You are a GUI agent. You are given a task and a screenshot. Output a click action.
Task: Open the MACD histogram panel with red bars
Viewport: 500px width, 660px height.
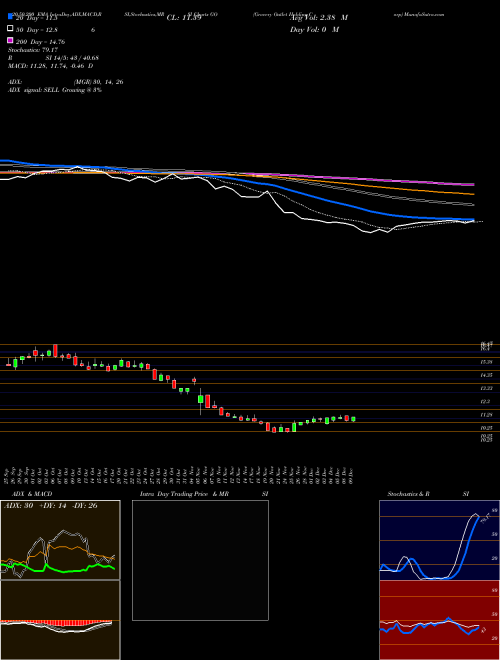(60, 620)
